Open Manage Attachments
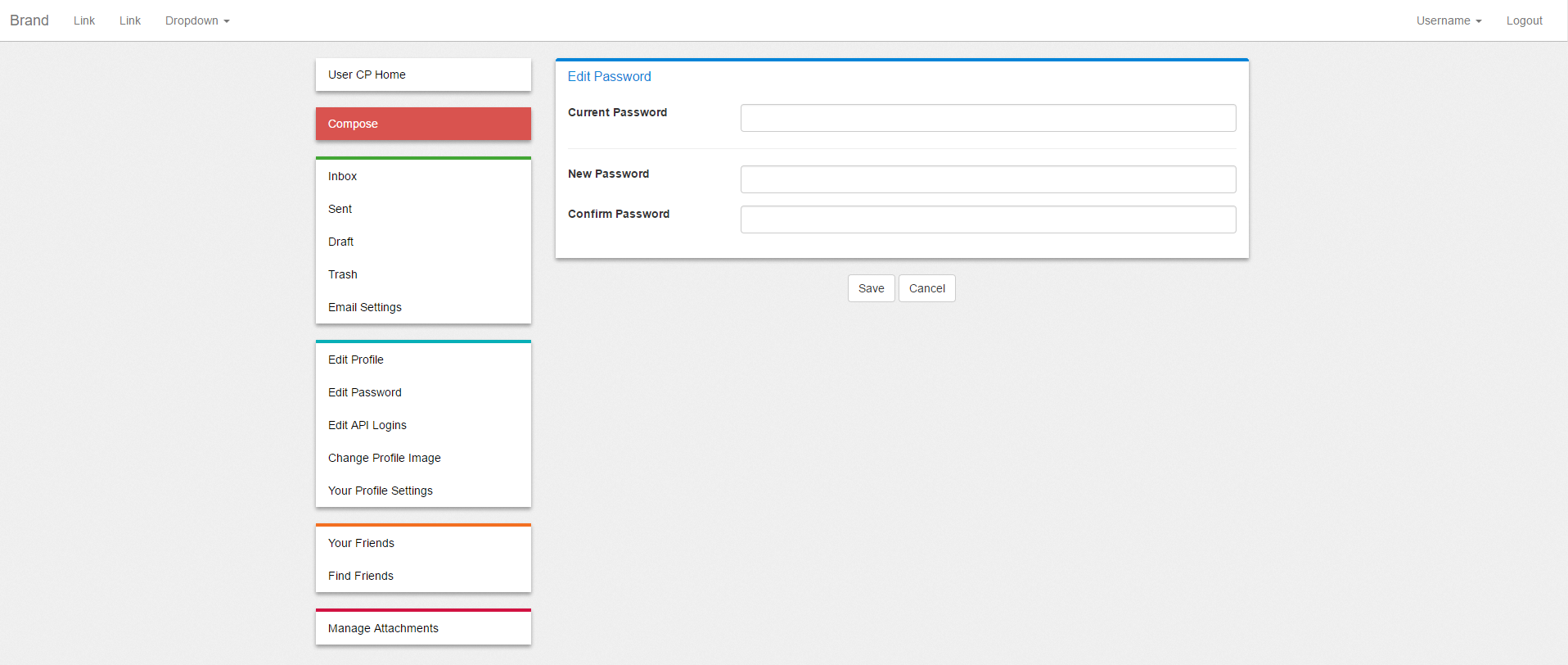Viewport: 1568px width, 665px height. pos(423,628)
